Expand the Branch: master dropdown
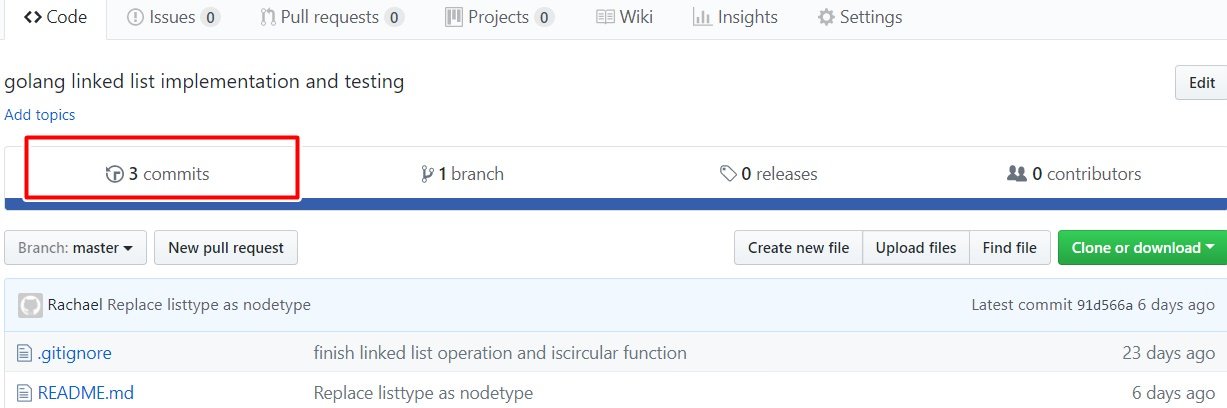1227x408 pixels. (x=76, y=248)
